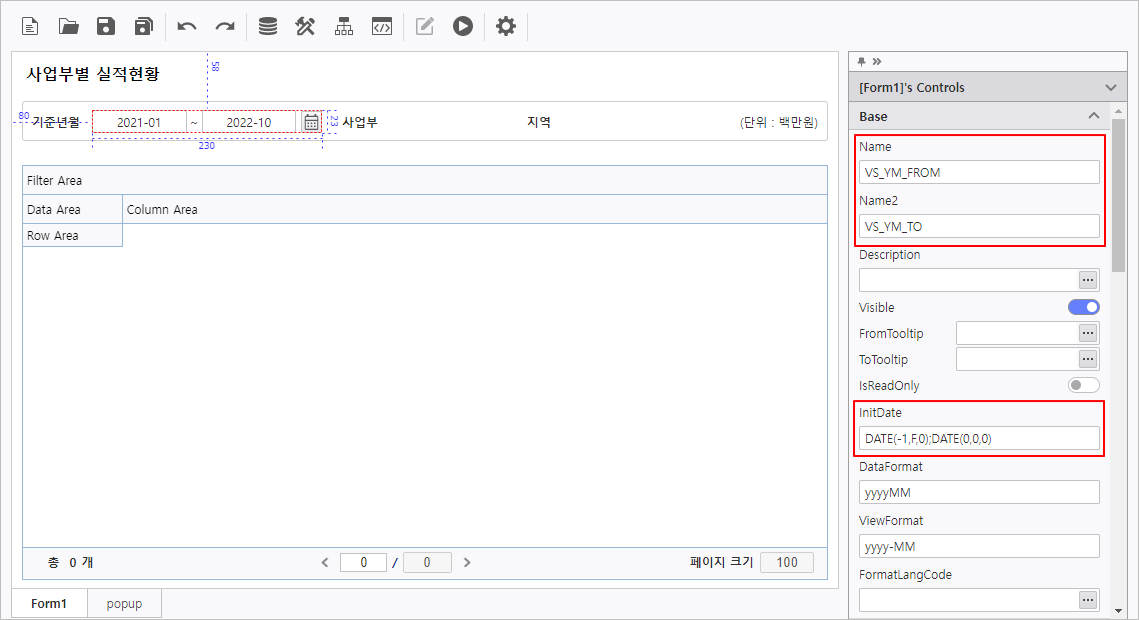Expand the [Form1]'s Controls dropdown
The height and width of the screenshot is (620, 1139).
pos(1110,88)
